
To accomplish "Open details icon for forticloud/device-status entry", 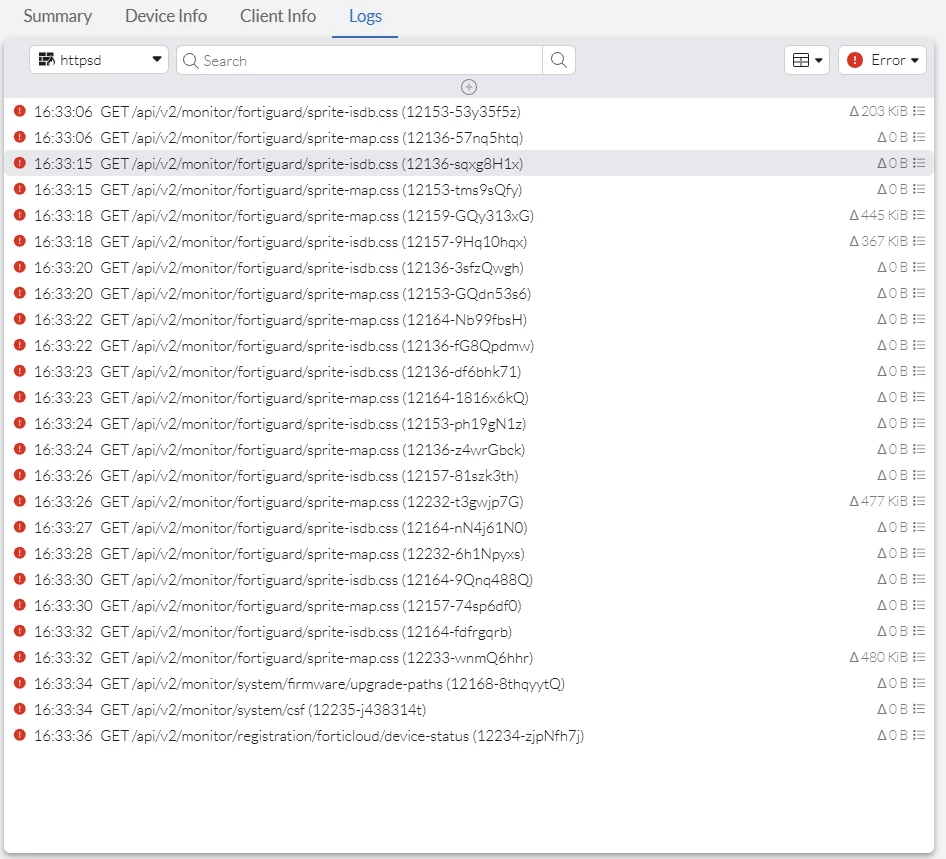I will click(x=919, y=734).
